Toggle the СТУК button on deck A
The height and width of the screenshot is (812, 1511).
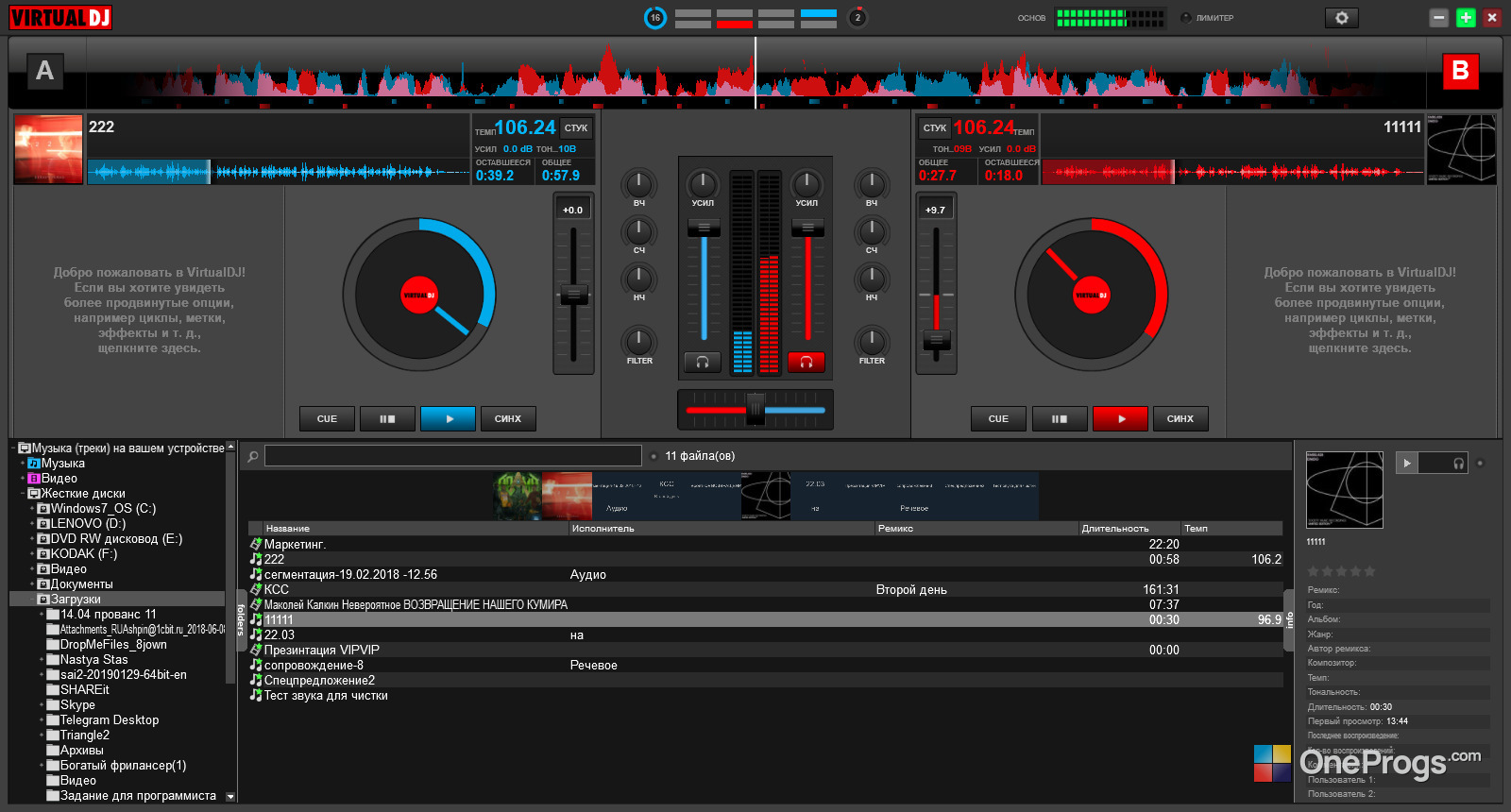click(x=576, y=127)
